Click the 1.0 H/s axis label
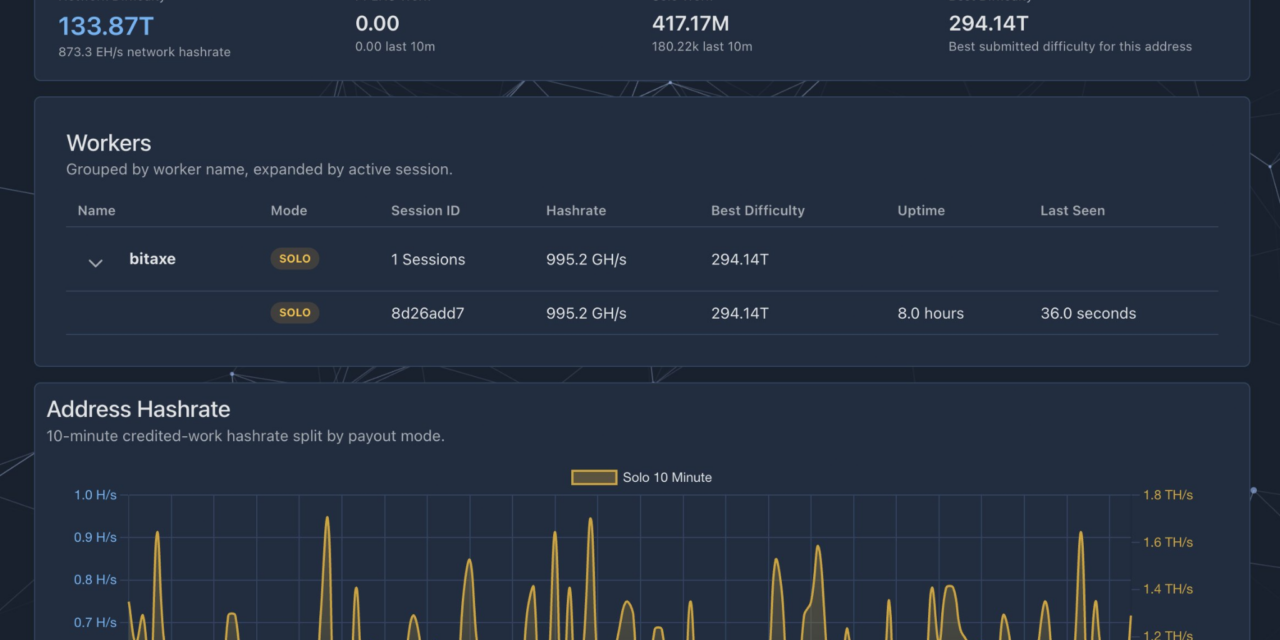 [96, 495]
